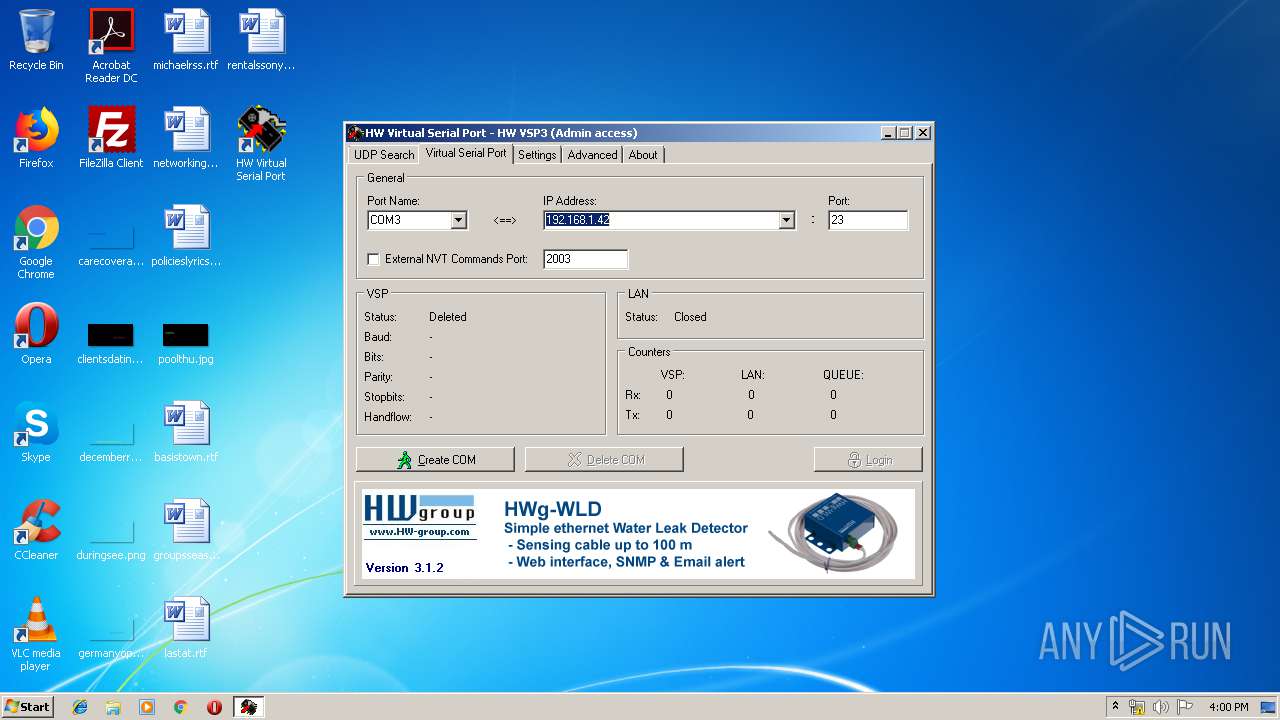
Task: Open the Windows Start menu
Action: click(x=28, y=707)
